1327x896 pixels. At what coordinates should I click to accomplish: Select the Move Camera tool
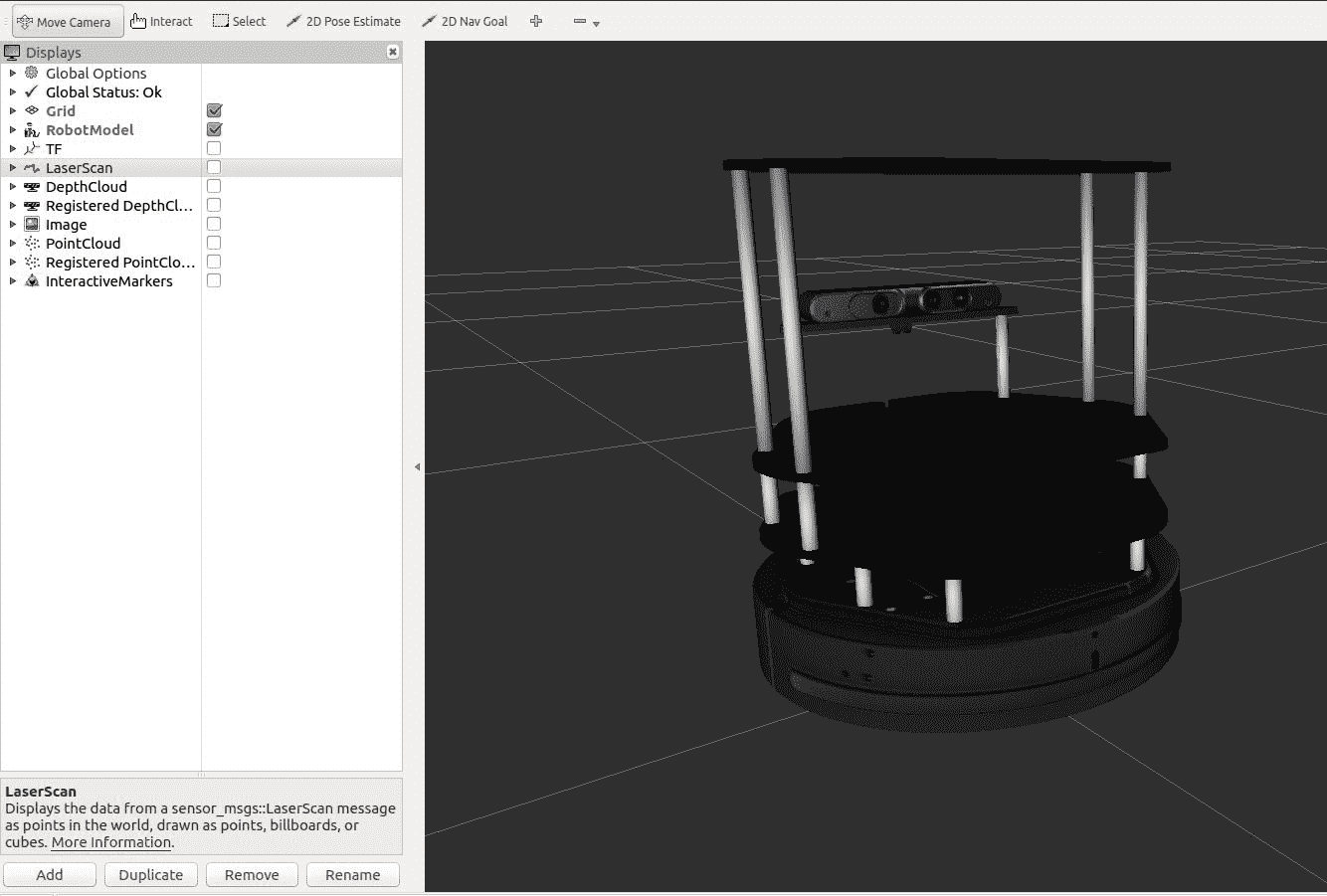coord(68,21)
